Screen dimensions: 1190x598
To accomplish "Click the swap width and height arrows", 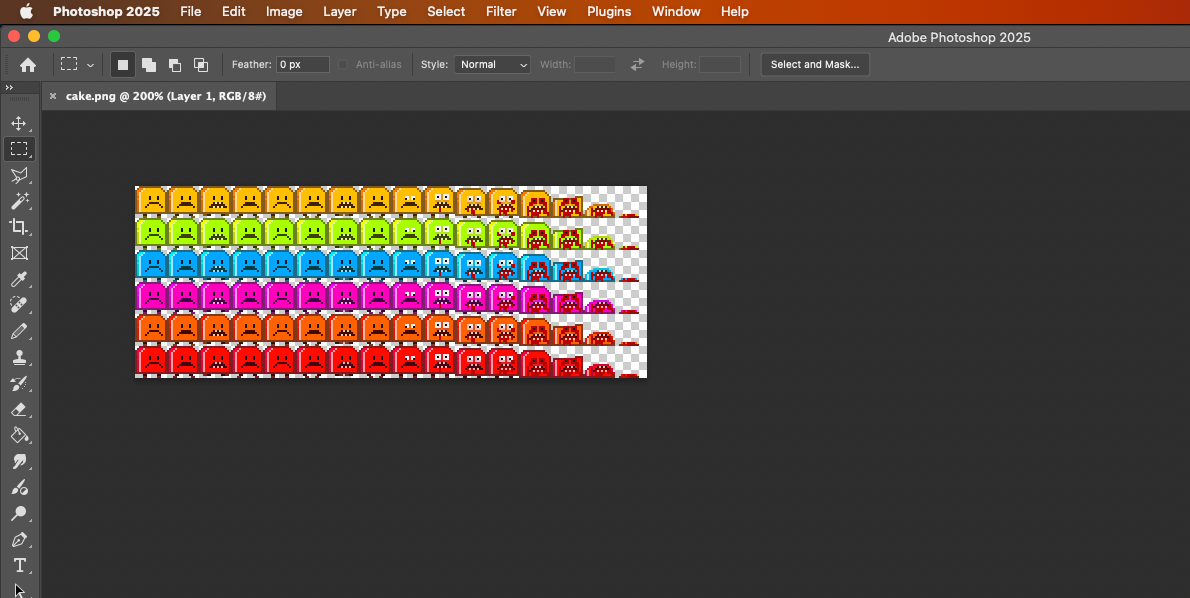I will [x=637, y=65].
